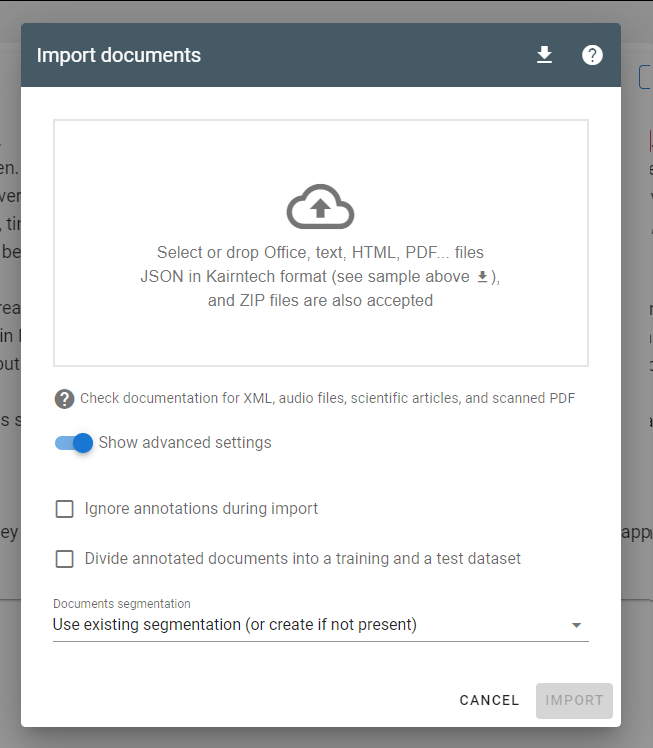
Task: Click 'and ZIP files are also accepted'
Action: pos(321,301)
